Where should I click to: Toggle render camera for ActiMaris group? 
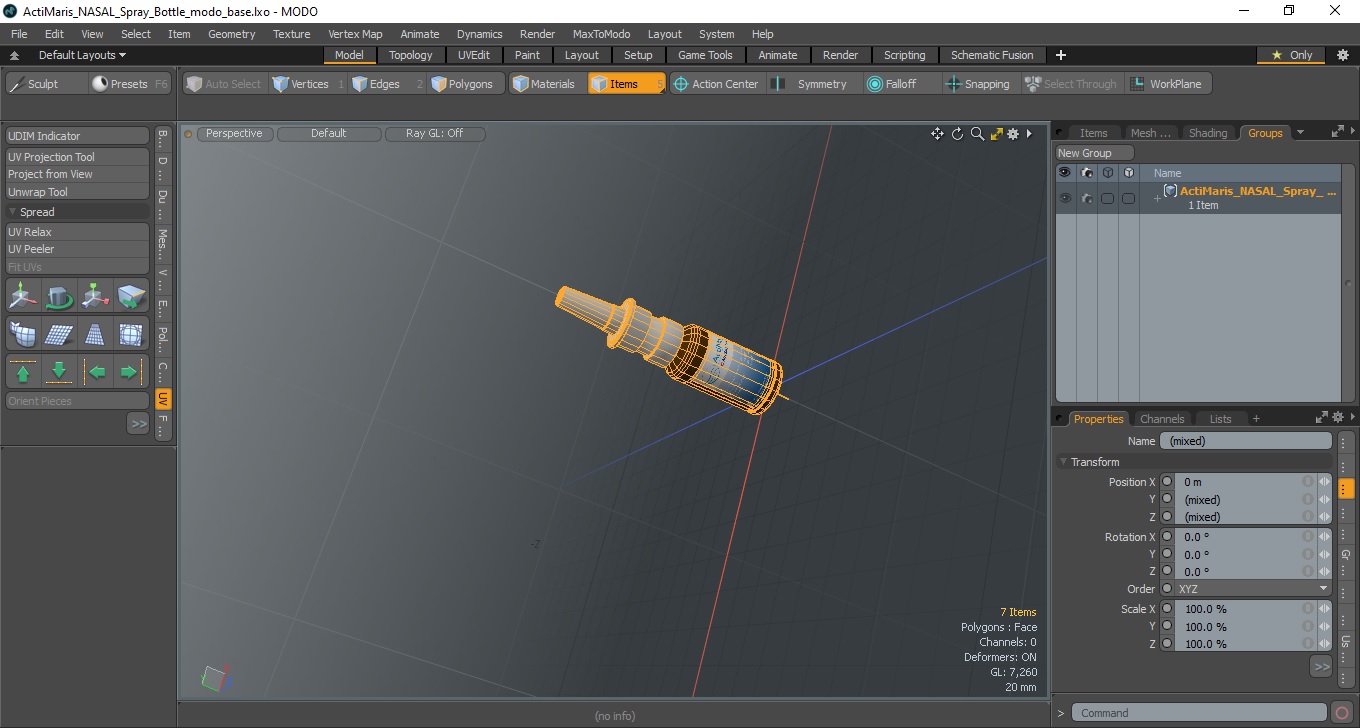(1086, 198)
